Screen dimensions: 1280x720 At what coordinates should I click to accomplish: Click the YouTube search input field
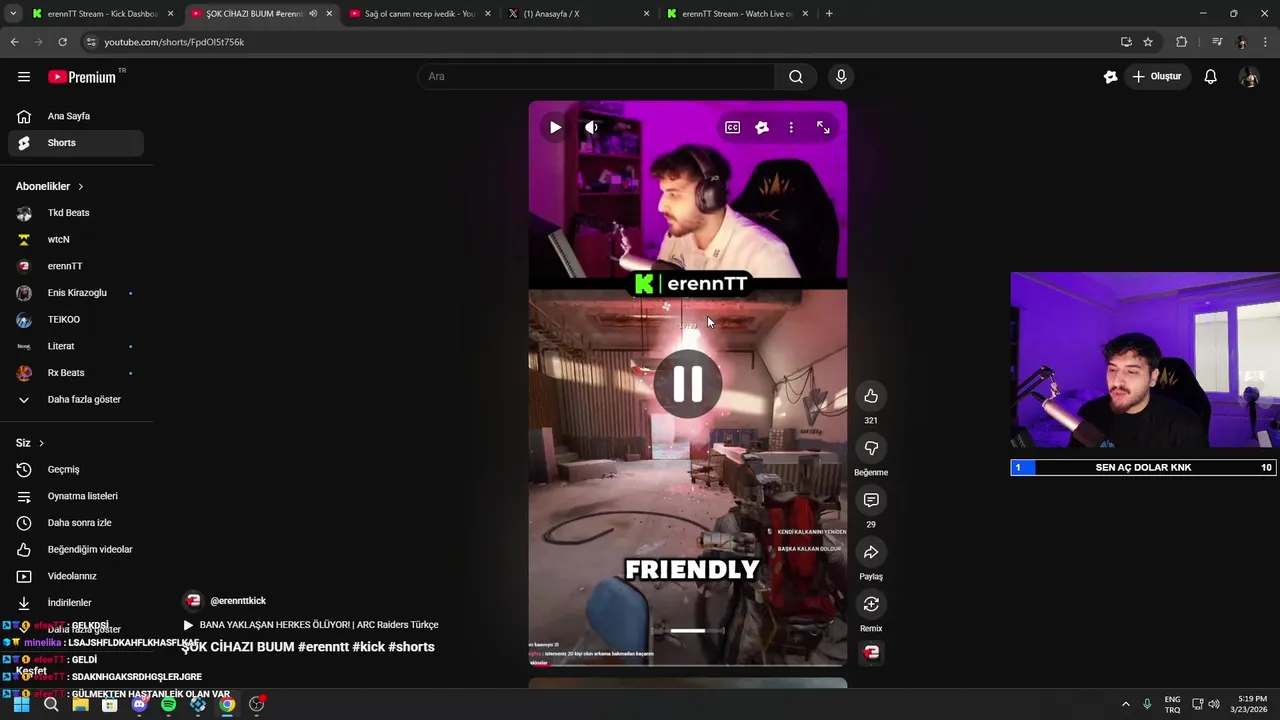click(x=596, y=77)
